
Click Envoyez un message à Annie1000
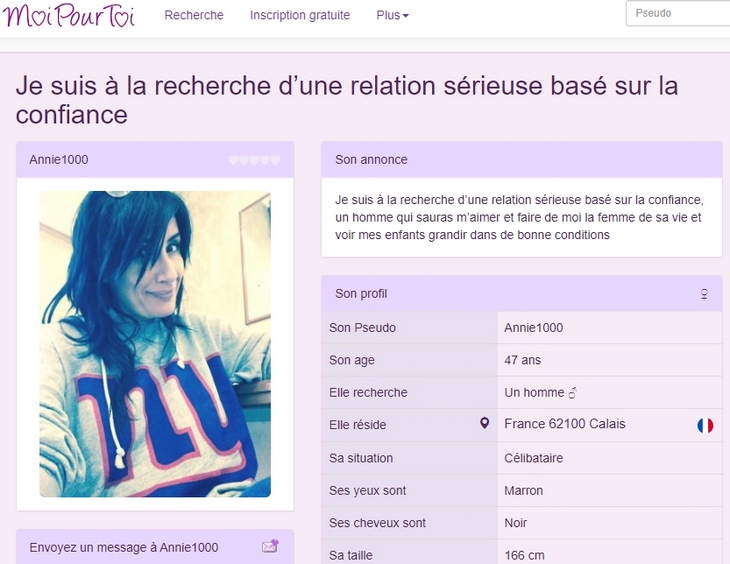[x=124, y=547]
